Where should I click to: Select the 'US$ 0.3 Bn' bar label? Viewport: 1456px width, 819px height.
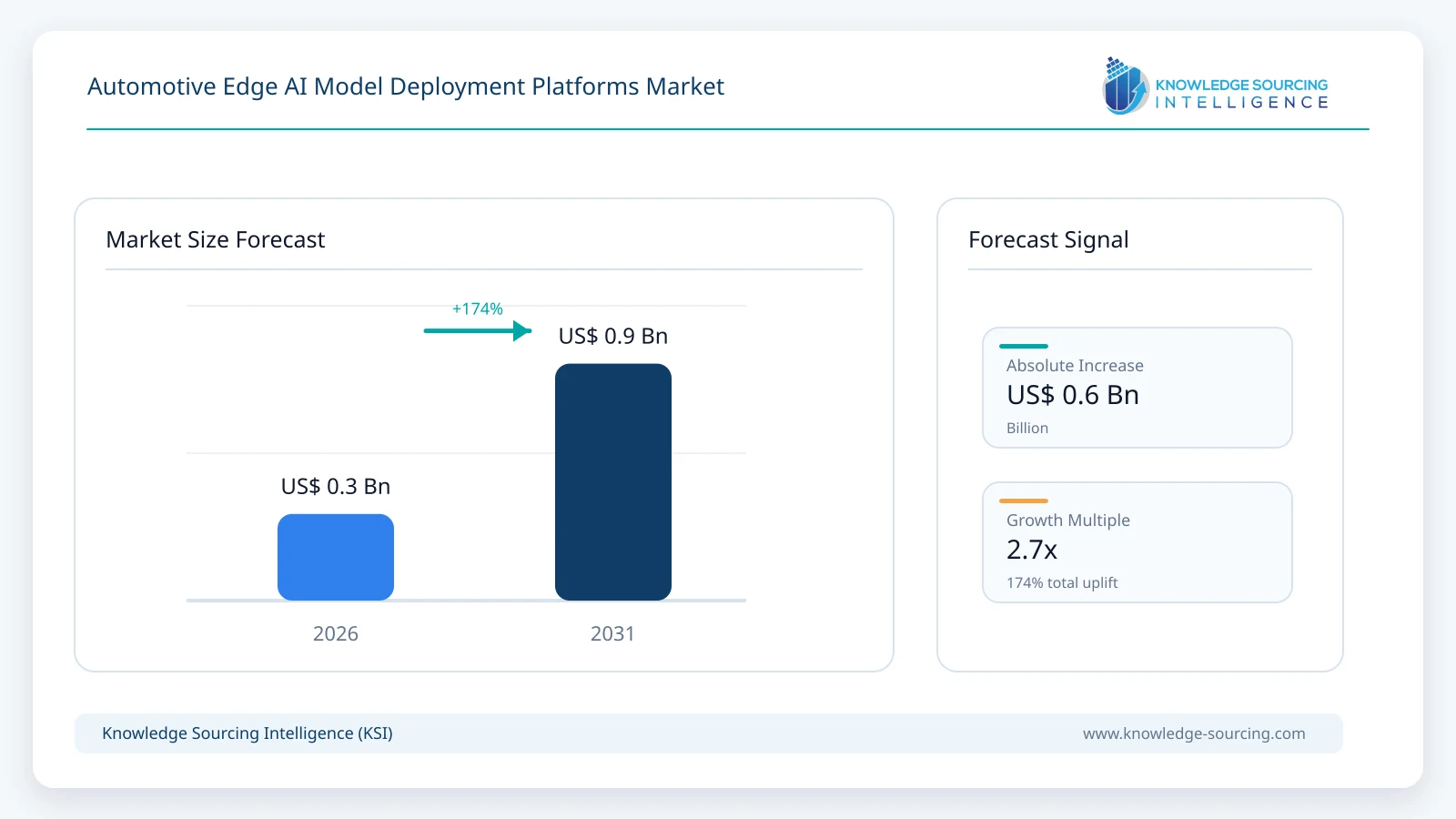coord(336,486)
